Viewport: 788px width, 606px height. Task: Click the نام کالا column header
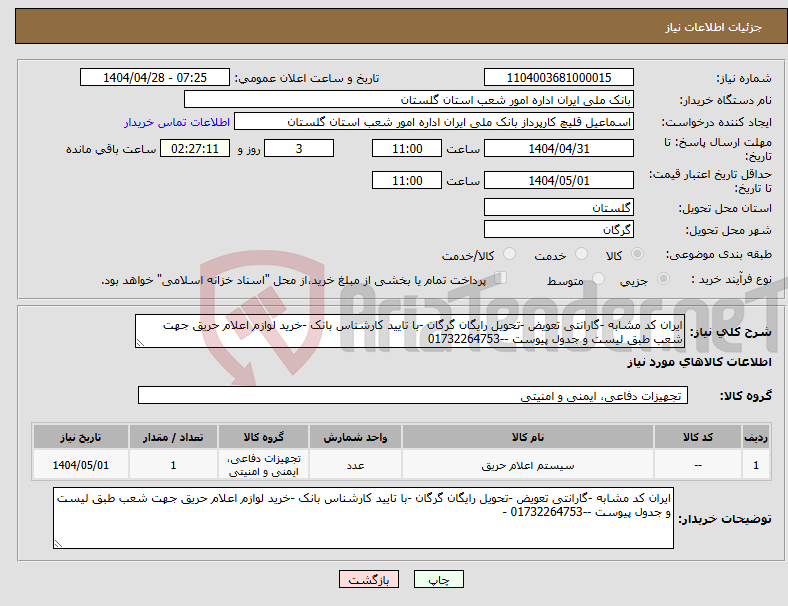point(528,437)
